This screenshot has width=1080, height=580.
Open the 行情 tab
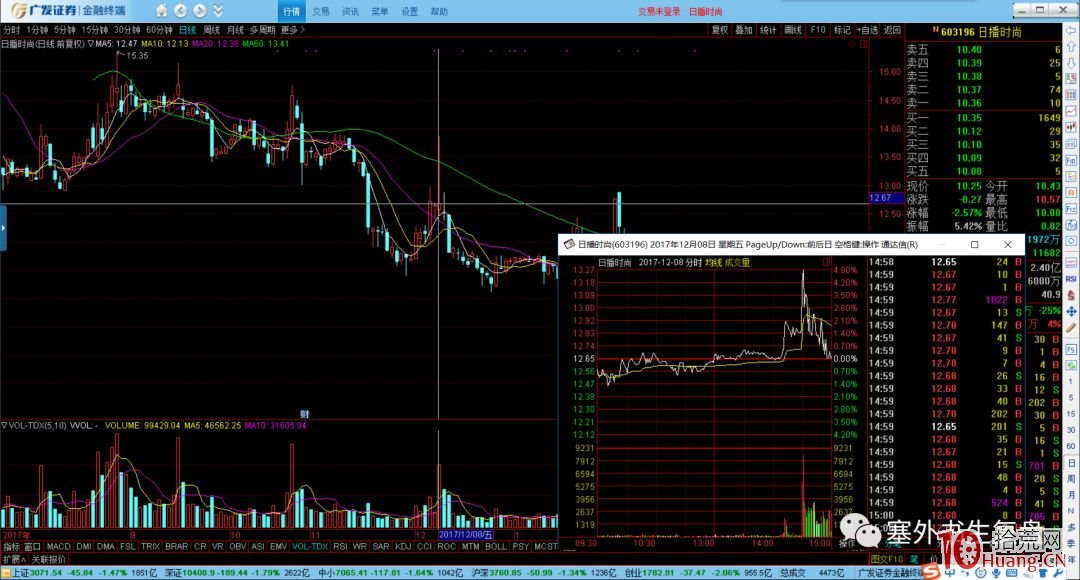click(x=291, y=11)
